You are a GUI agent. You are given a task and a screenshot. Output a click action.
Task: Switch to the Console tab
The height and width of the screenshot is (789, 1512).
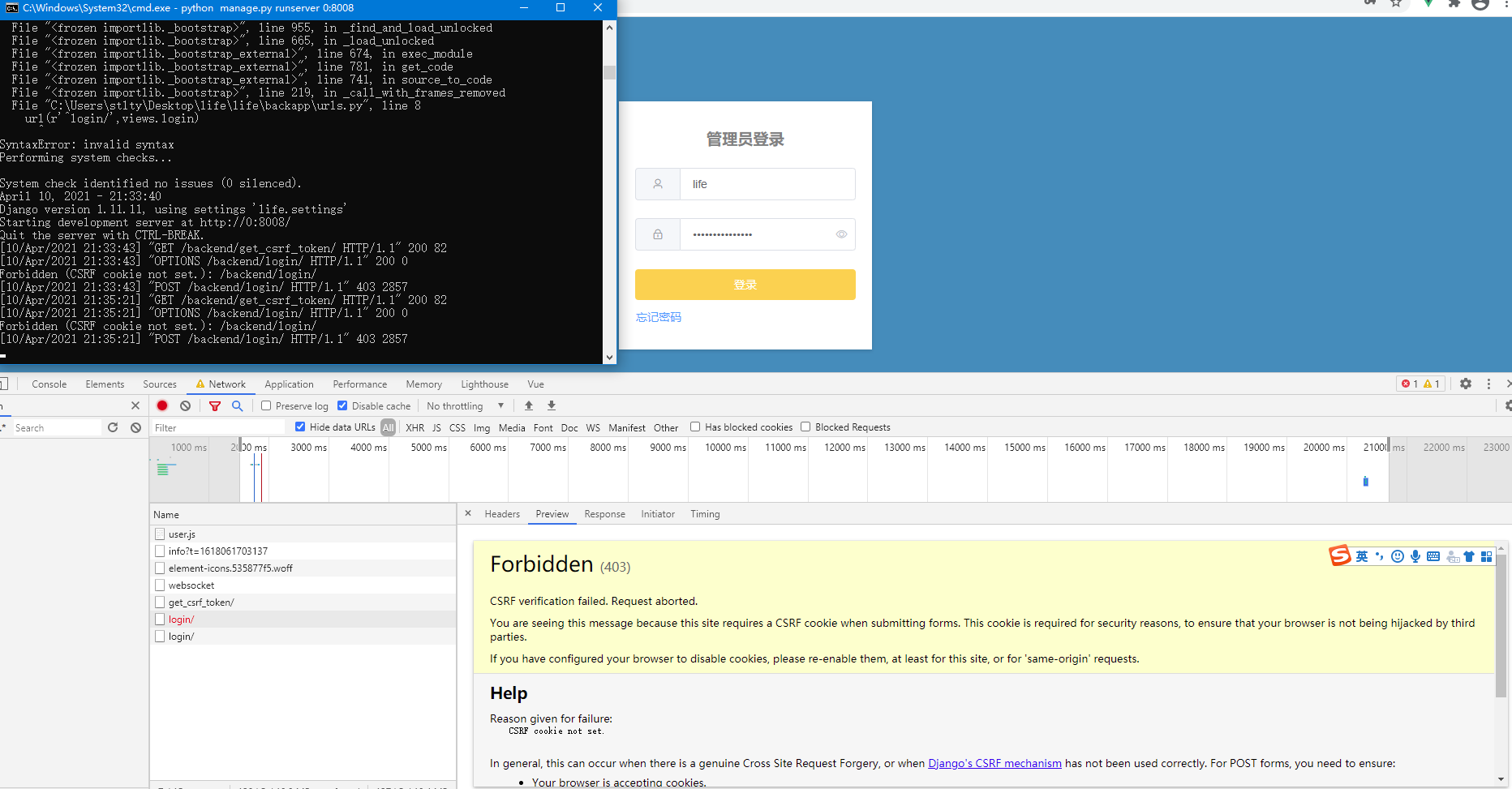[x=49, y=384]
